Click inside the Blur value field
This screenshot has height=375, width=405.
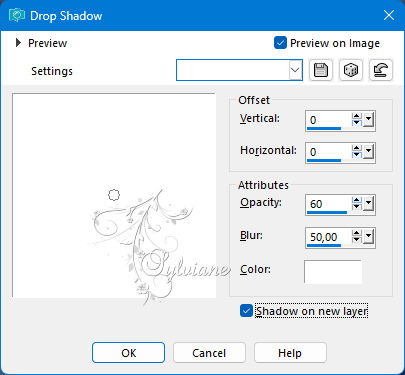point(329,237)
